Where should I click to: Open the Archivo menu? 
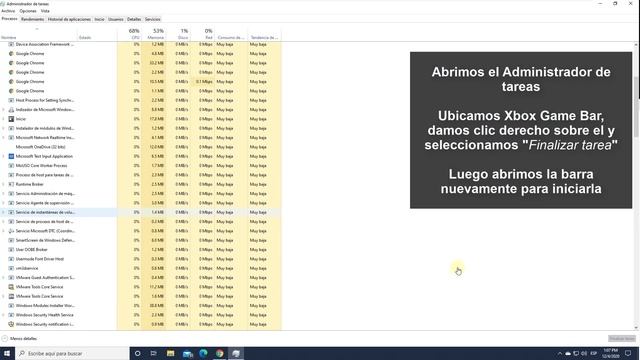tap(8, 11)
